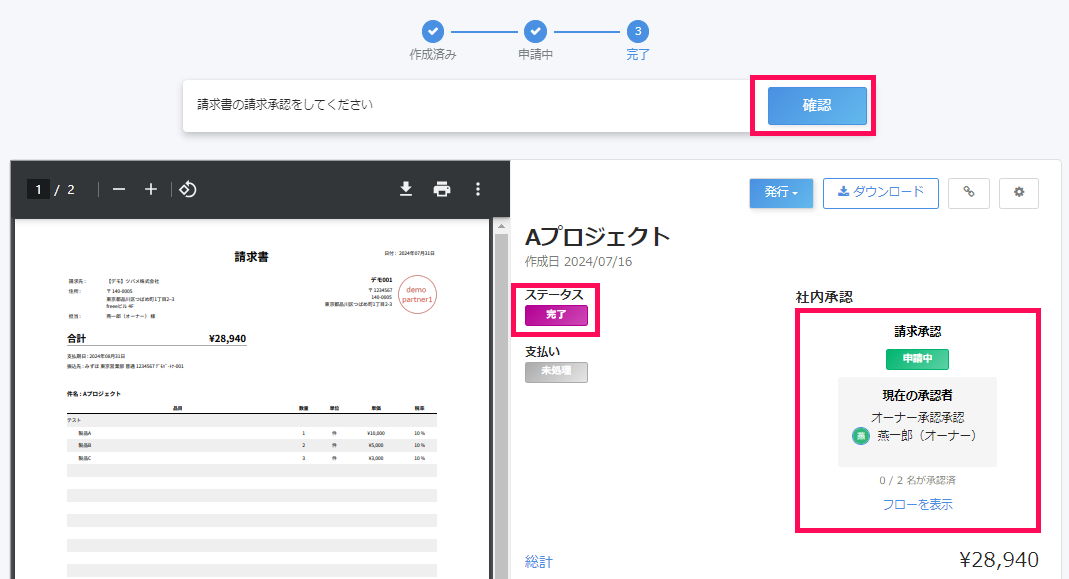
Task: Print the invoice PDF
Action: coord(442,189)
